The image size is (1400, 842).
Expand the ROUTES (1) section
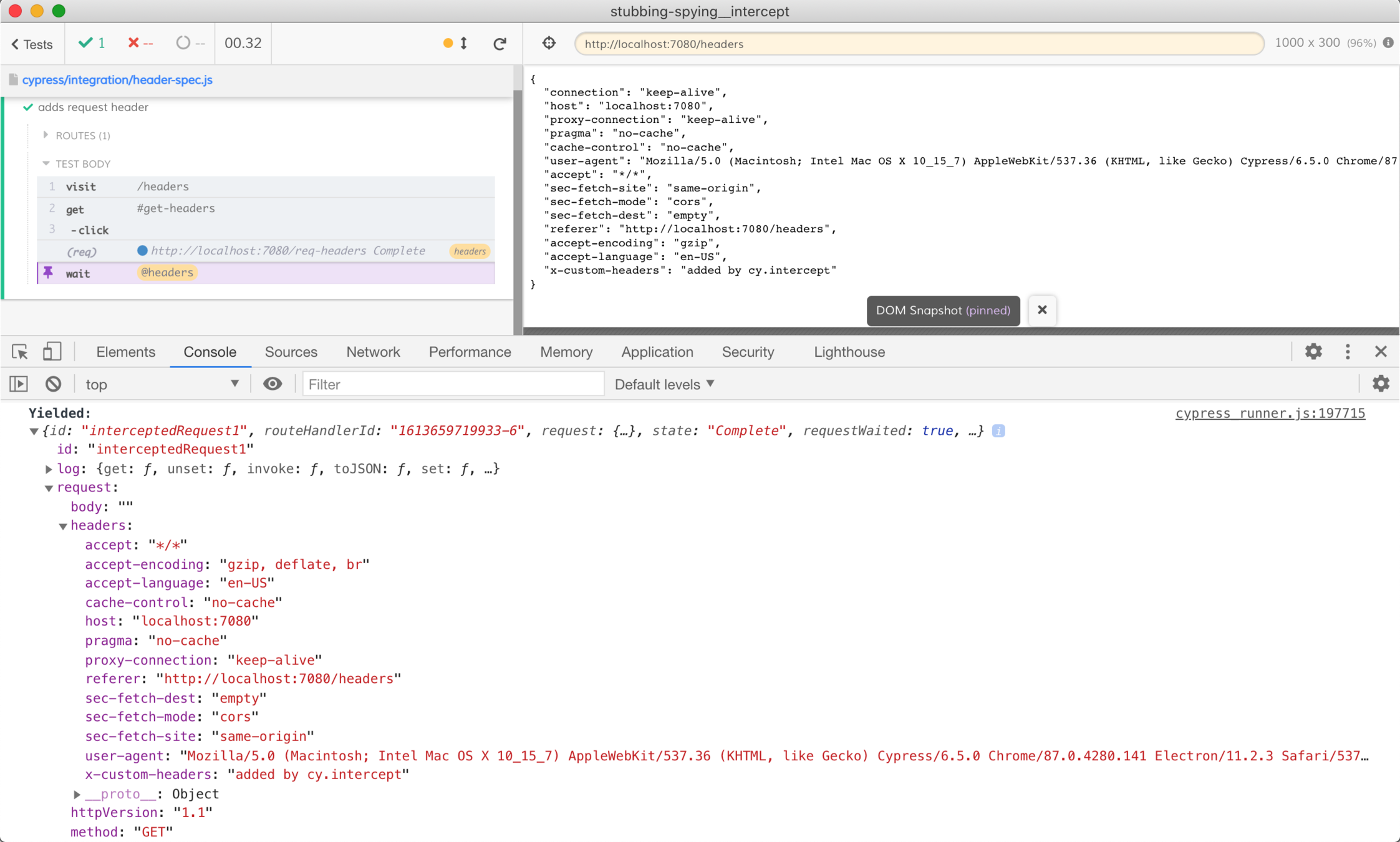[x=82, y=135]
